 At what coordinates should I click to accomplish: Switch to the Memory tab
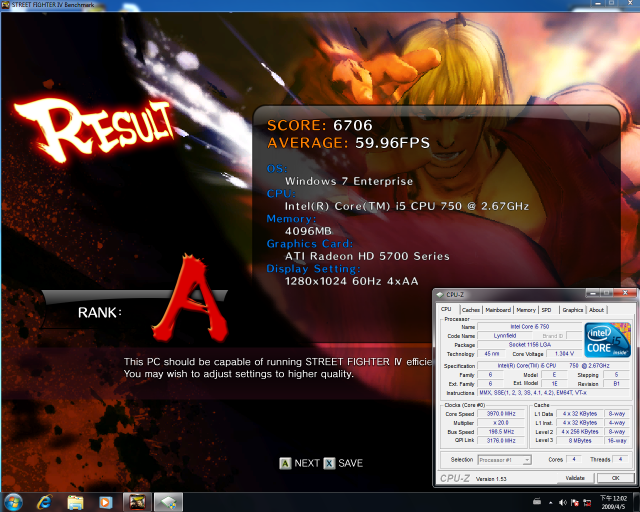coord(526,310)
